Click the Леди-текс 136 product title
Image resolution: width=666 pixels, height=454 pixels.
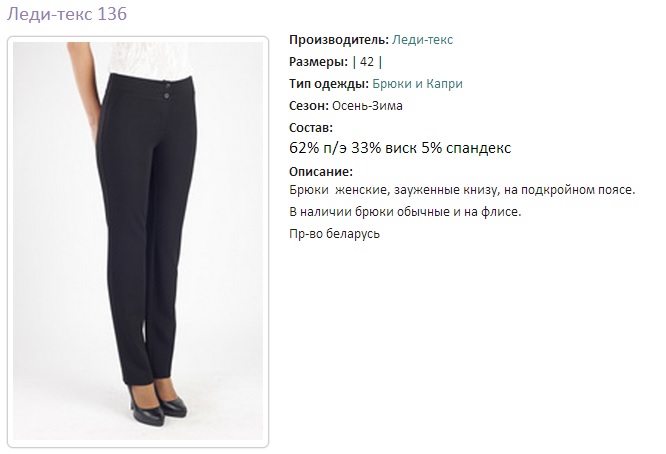coord(67,14)
